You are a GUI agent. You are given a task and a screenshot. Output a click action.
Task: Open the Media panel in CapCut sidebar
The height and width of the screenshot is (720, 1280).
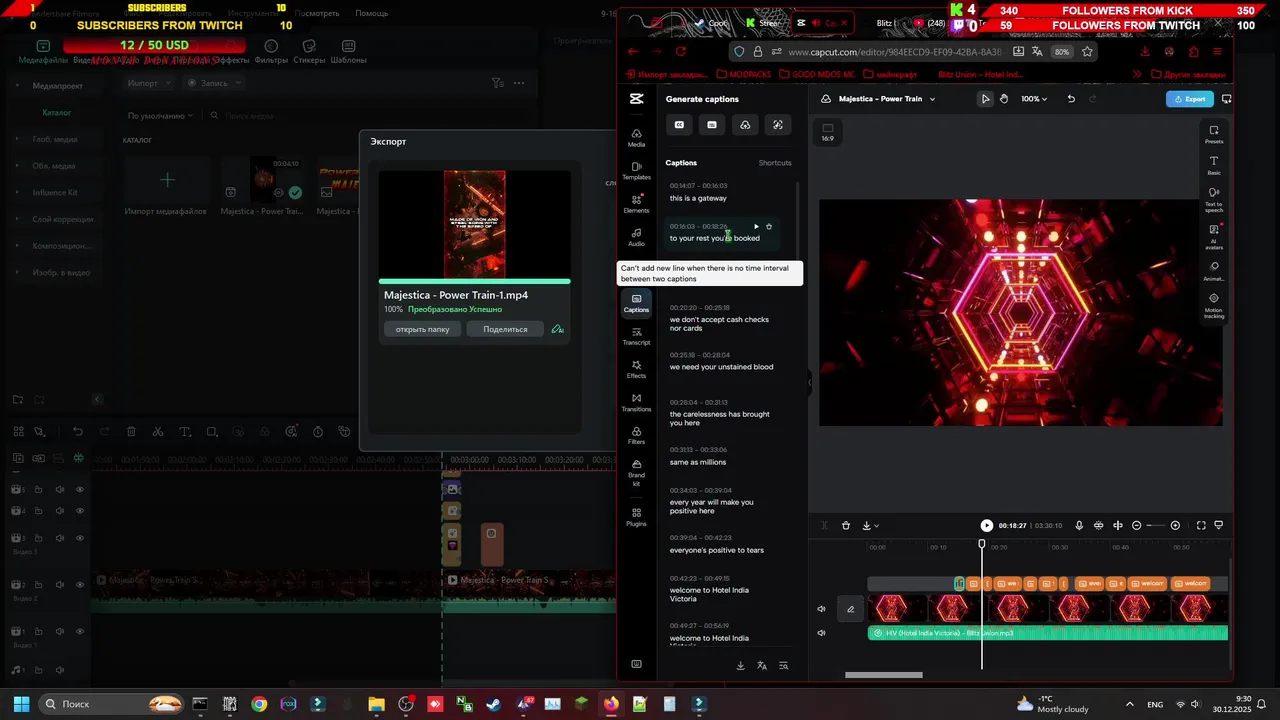pyautogui.click(x=636, y=138)
